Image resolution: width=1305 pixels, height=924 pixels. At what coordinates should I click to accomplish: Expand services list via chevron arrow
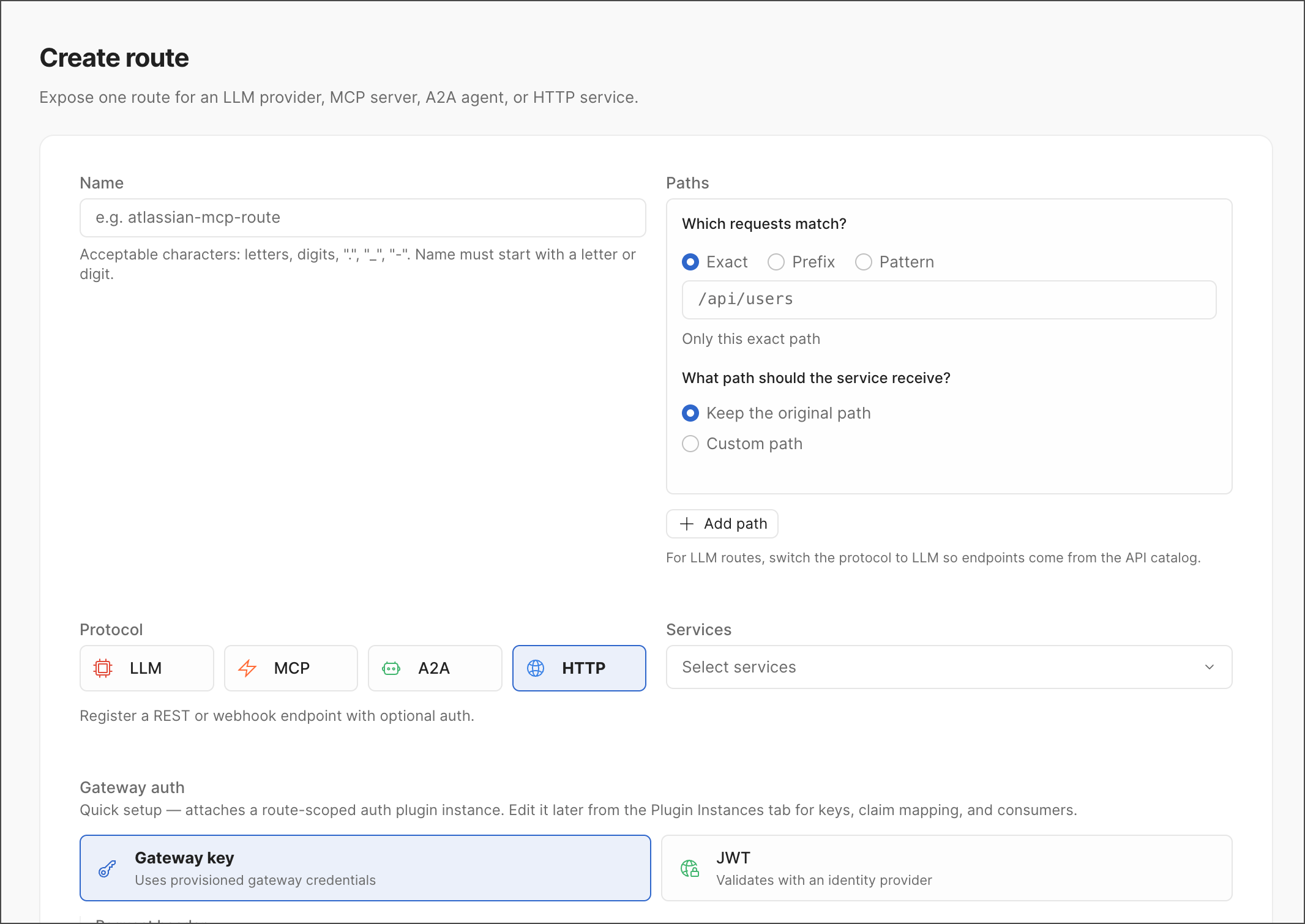(1210, 667)
